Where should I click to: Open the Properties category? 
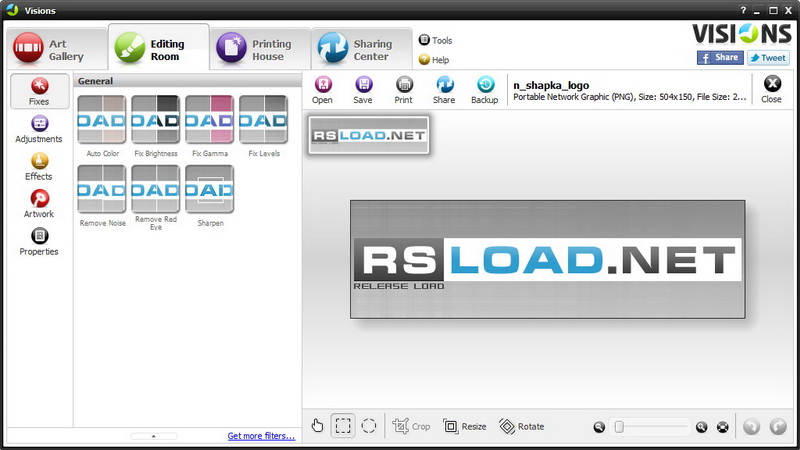pyautogui.click(x=39, y=241)
